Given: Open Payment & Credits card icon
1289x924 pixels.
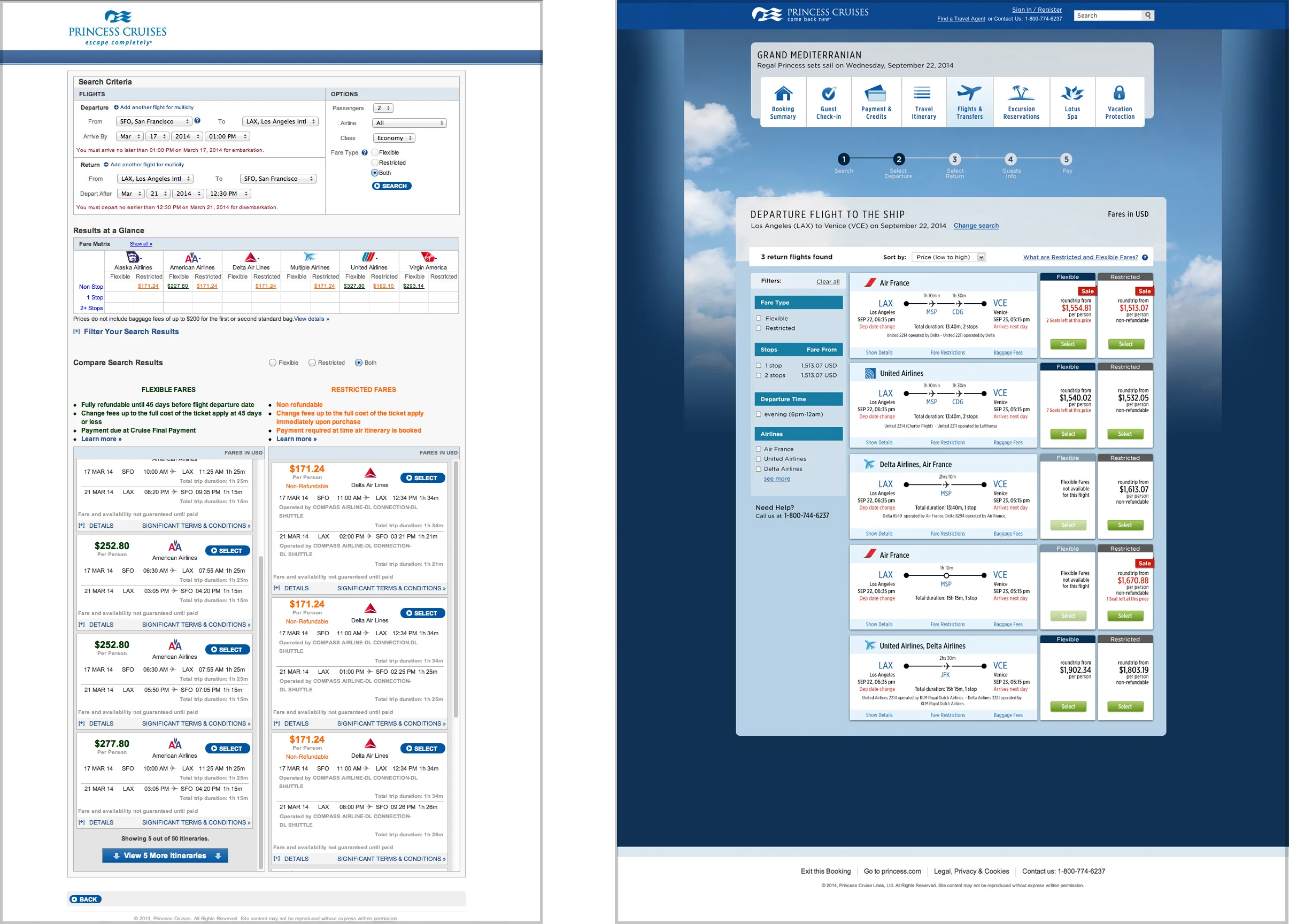Looking at the screenshot, I should click(876, 93).
